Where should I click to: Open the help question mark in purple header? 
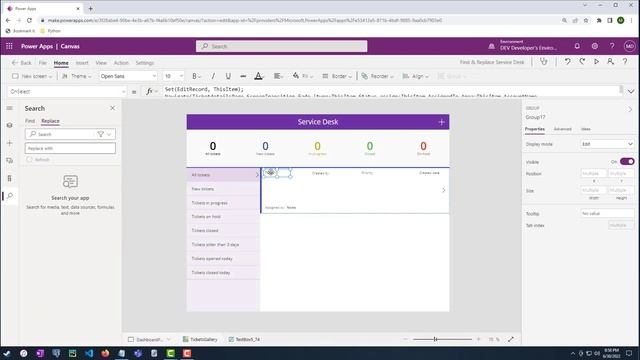612,46
